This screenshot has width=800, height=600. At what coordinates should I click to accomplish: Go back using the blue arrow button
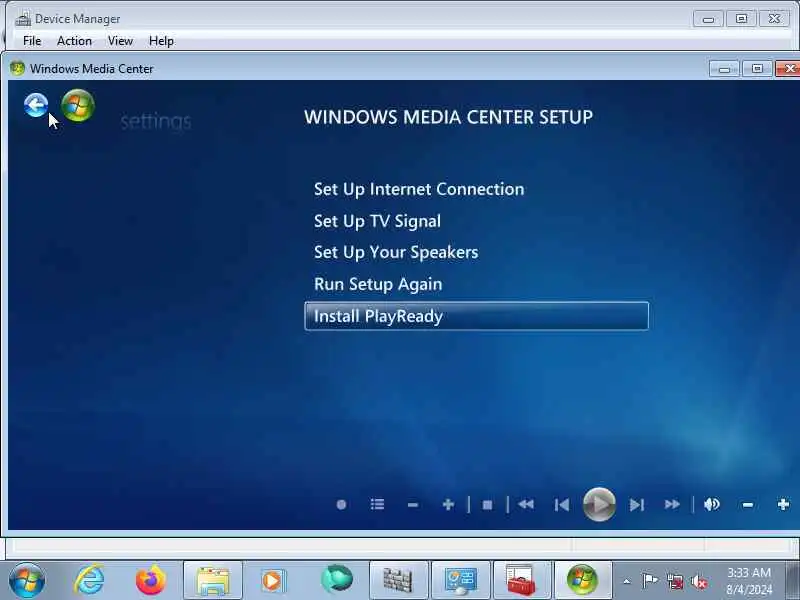click(x=36, y=105)
